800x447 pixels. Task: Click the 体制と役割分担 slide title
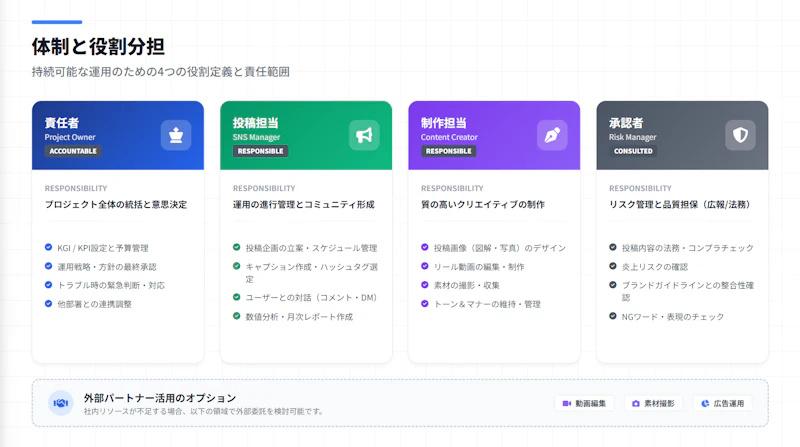coord(98,46)
